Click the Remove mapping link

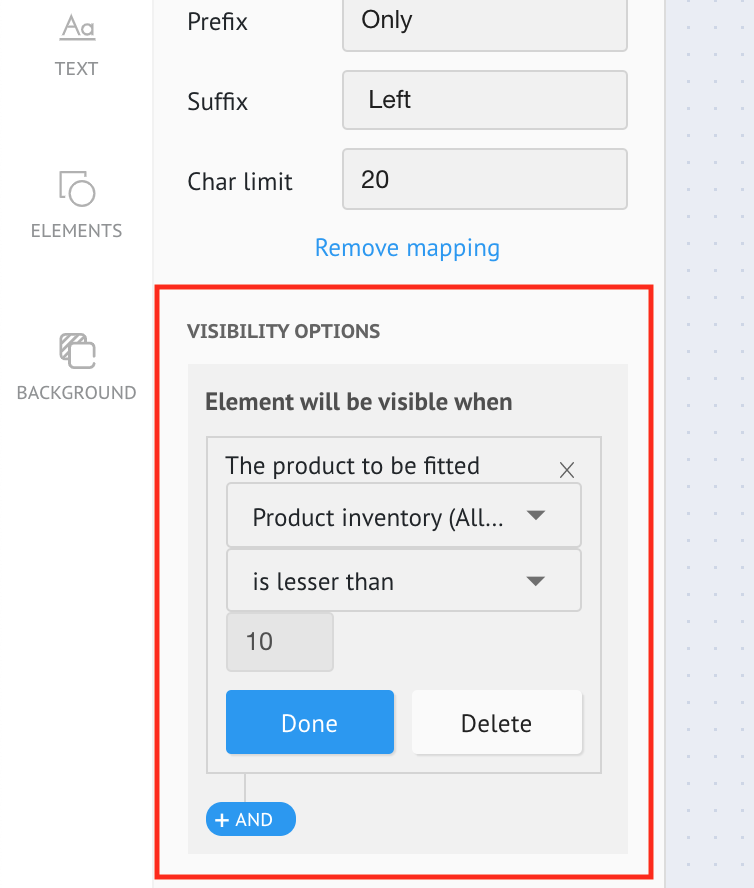coord(407,247)
